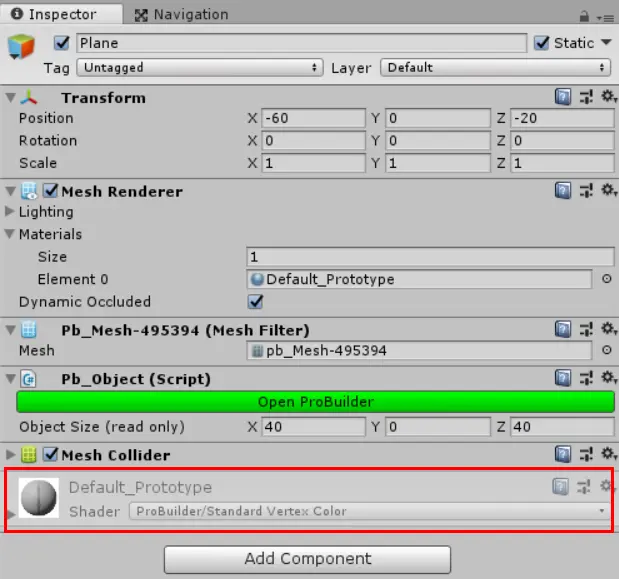
Task: Pick material with Element 0 object picker
Action: (x=607, y=279)
